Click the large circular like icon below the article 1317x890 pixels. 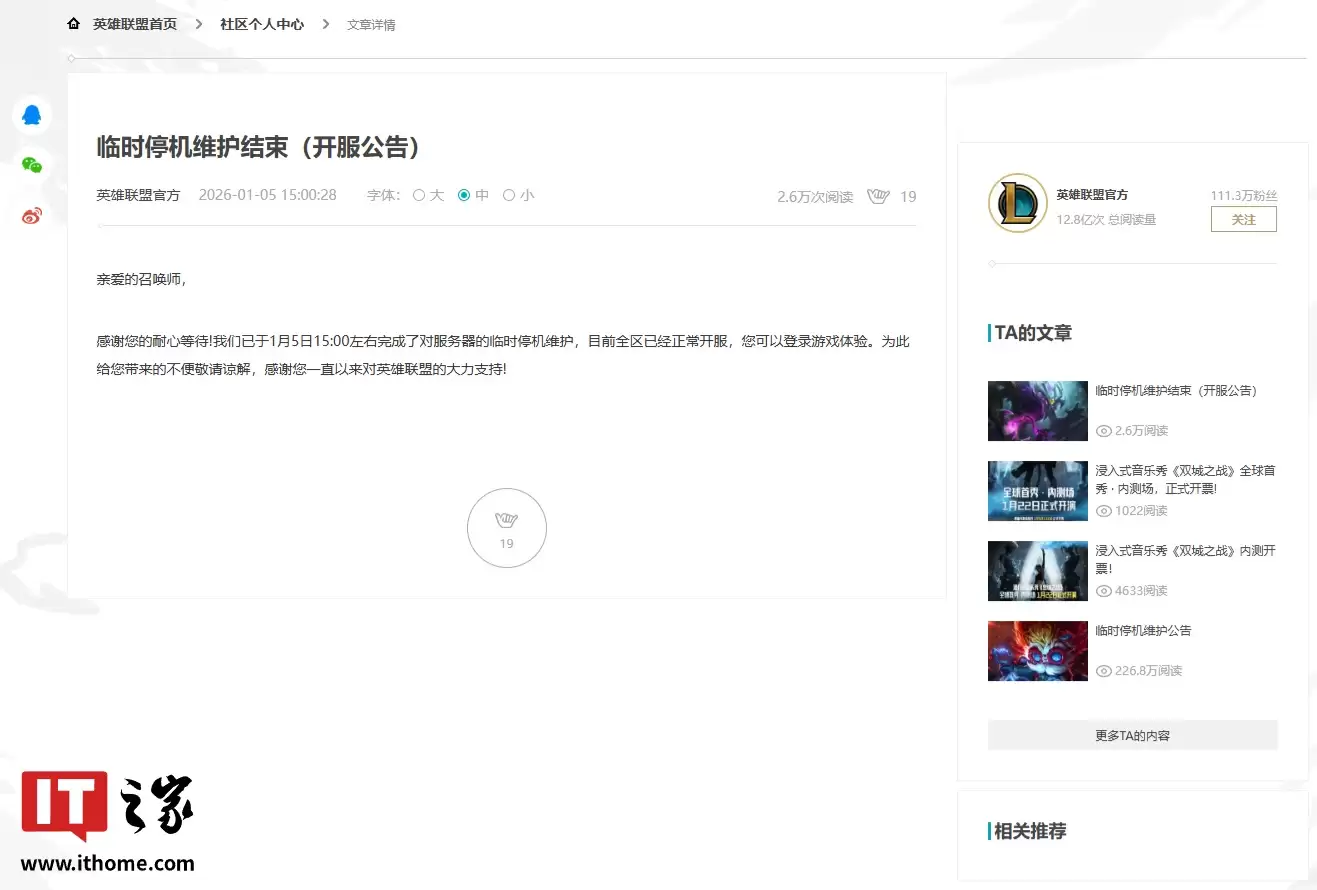coord(506,528)
